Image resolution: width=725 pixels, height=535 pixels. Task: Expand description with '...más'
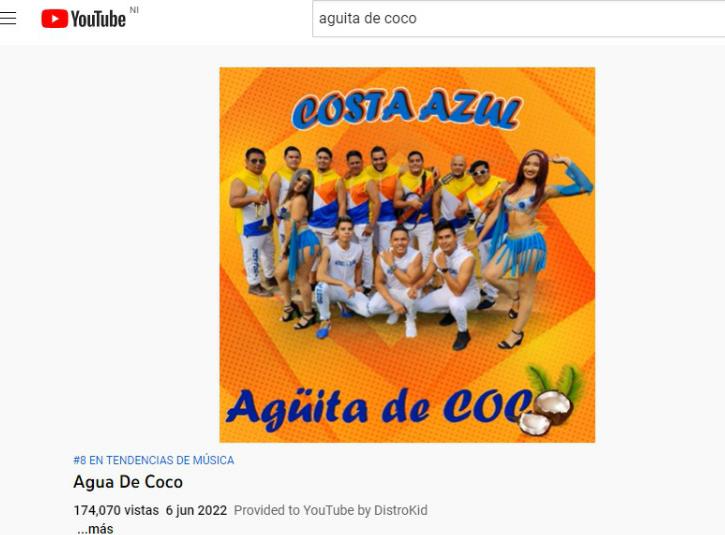(x=95, y=529)
